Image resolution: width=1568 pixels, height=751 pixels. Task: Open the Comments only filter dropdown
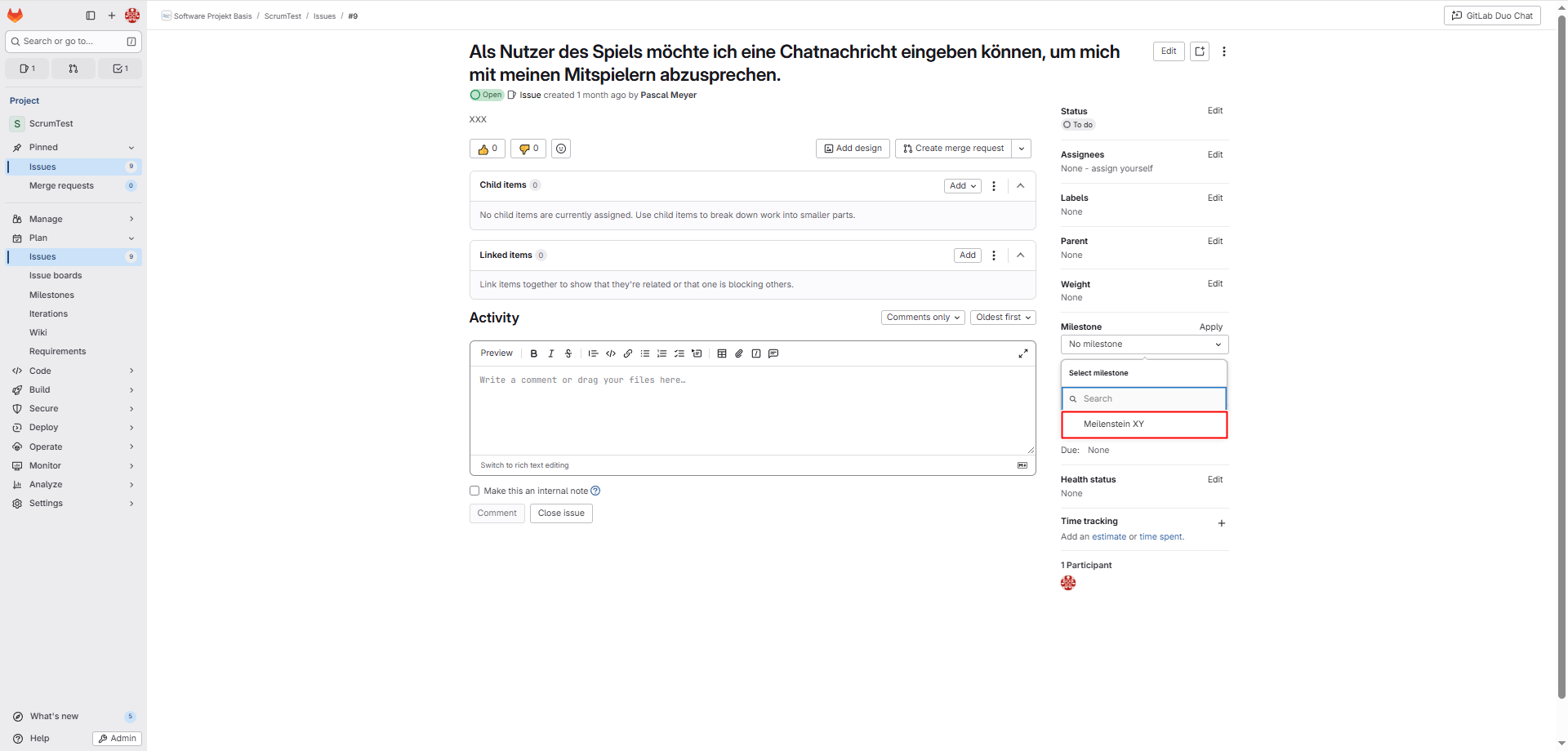click(923, 318)
